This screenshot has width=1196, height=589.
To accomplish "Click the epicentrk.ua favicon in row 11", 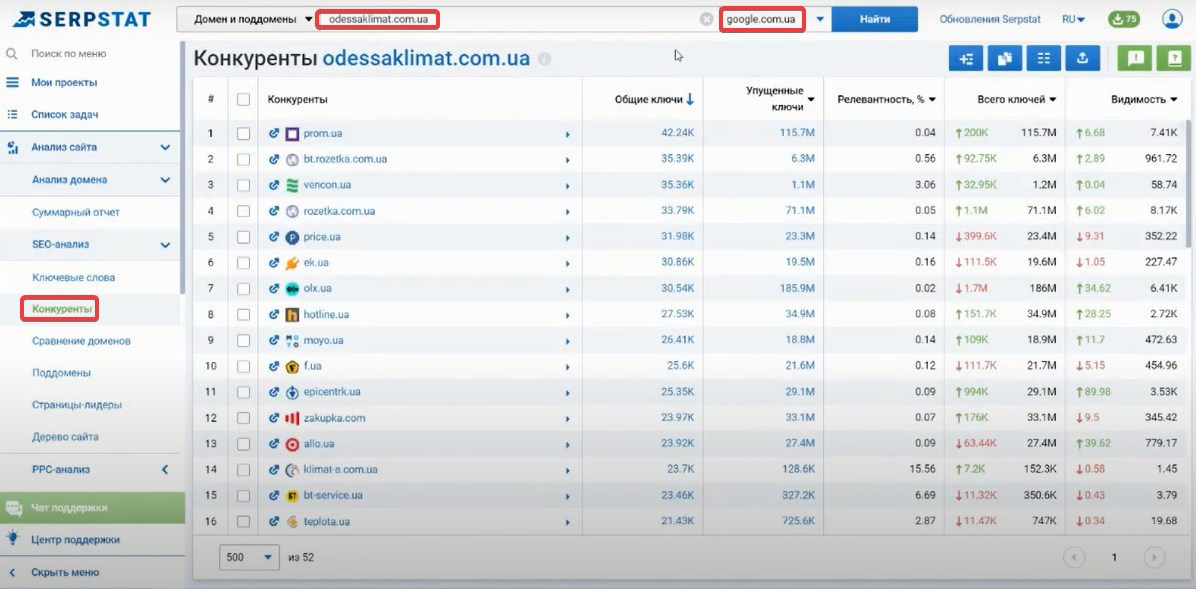I will [292, 392].
